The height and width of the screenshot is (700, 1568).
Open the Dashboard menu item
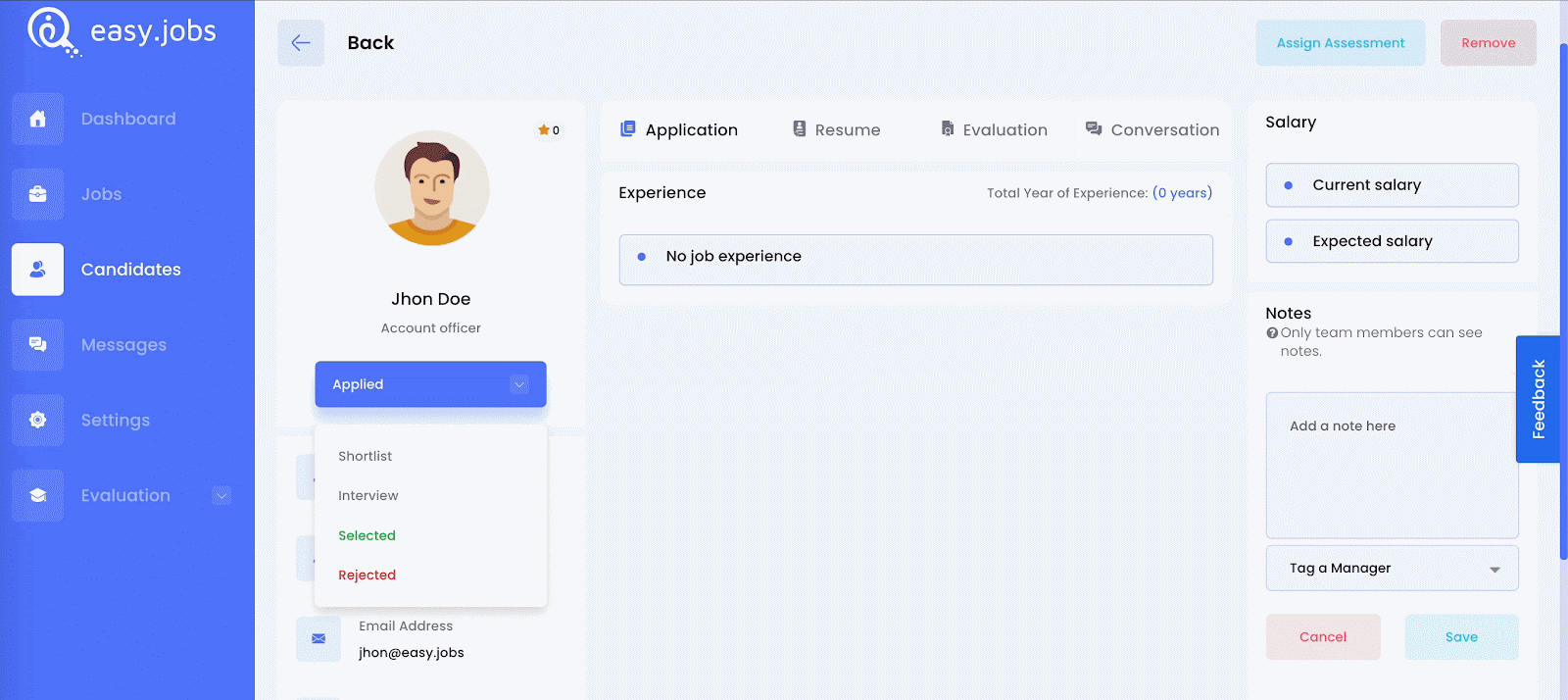point(128,119)
